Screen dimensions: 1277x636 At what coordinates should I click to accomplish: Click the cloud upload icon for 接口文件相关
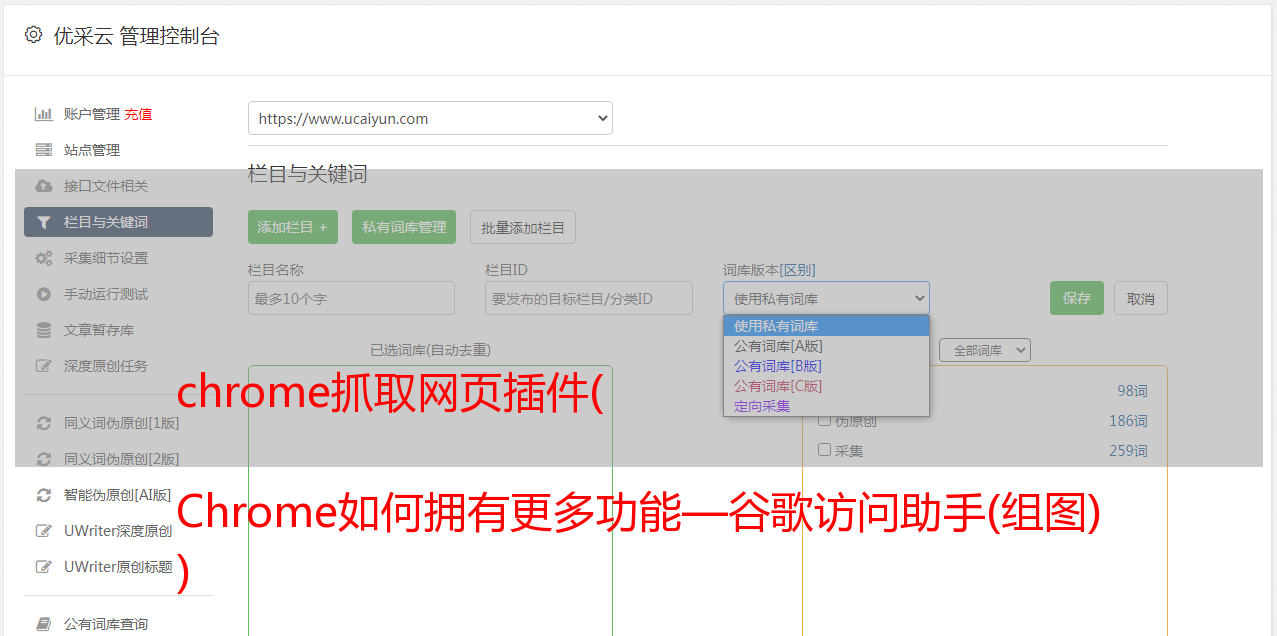[x=43, y=186]
